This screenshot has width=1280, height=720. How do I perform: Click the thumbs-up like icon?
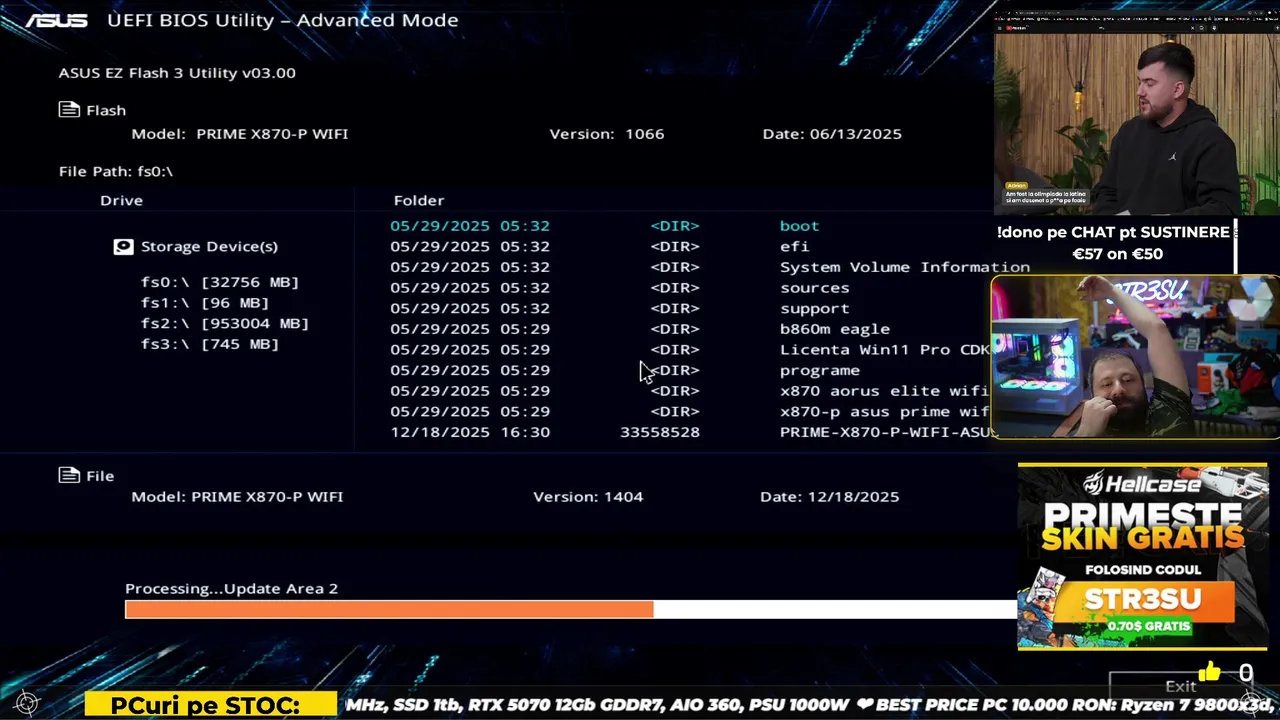click(x=1209, y=672)
